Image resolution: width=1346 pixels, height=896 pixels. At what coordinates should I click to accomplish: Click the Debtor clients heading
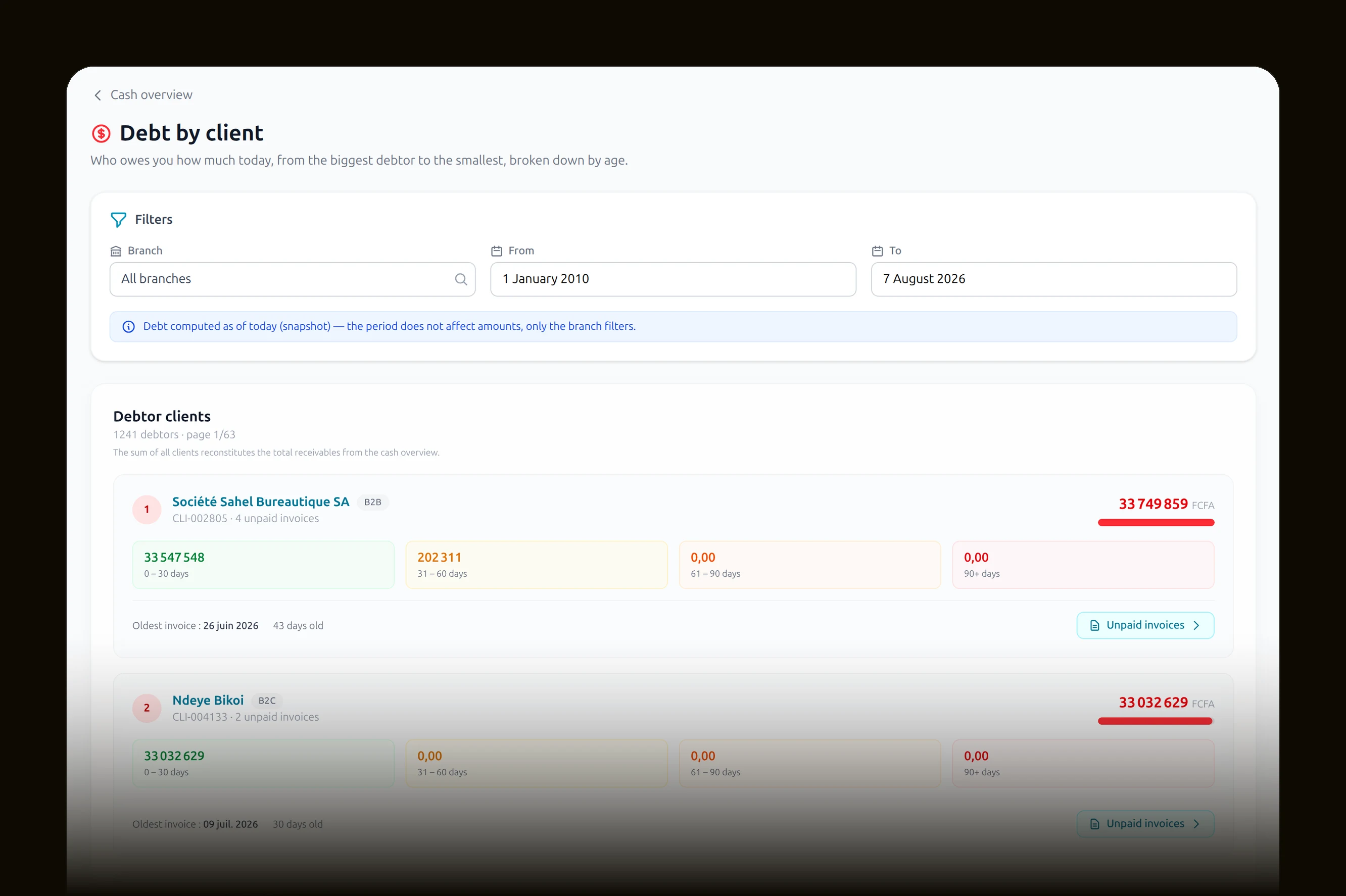[162, 417]
